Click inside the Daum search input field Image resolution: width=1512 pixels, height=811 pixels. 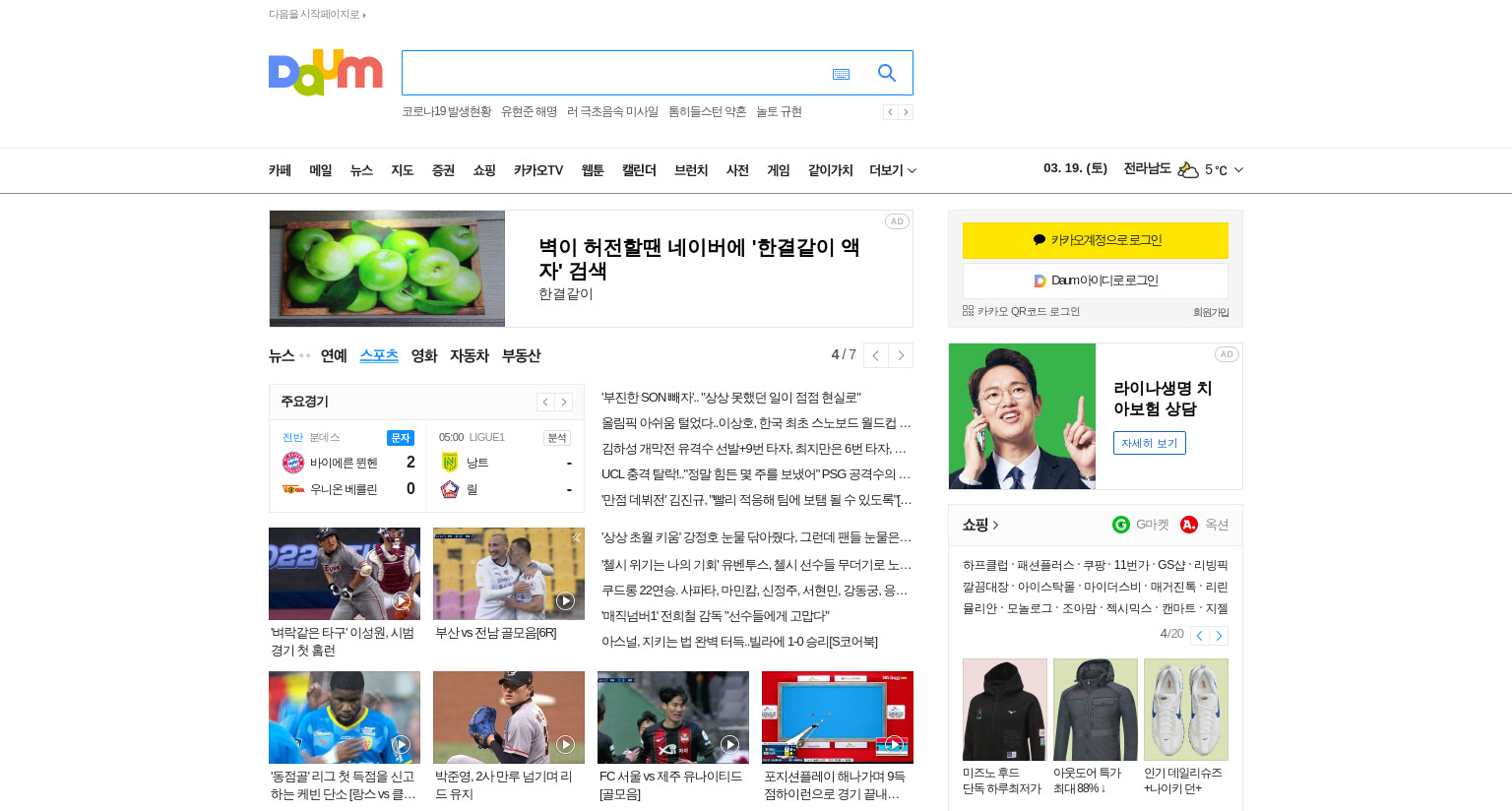614,73
